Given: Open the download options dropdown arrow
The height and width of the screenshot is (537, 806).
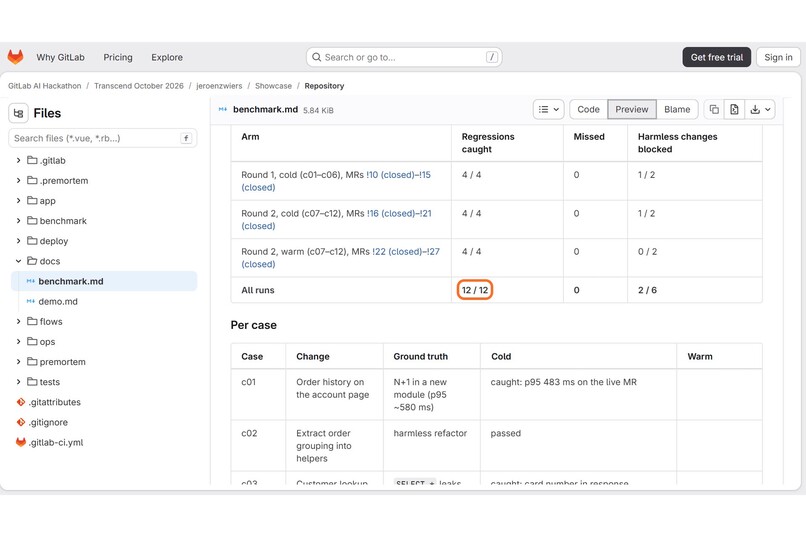Looking at the screenshot, I should (767, 109).
